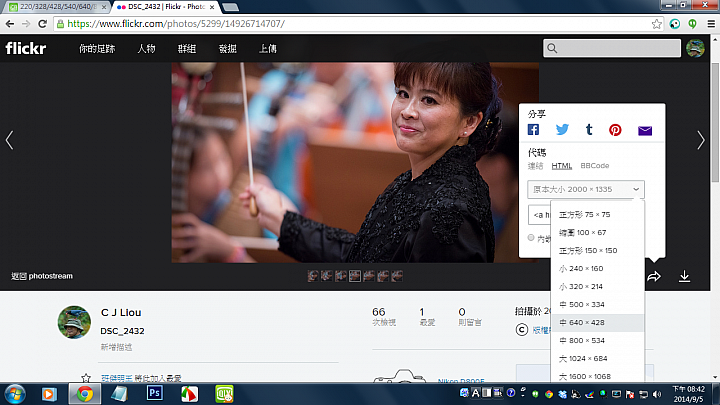Click the embed code text field

point(540,215)
